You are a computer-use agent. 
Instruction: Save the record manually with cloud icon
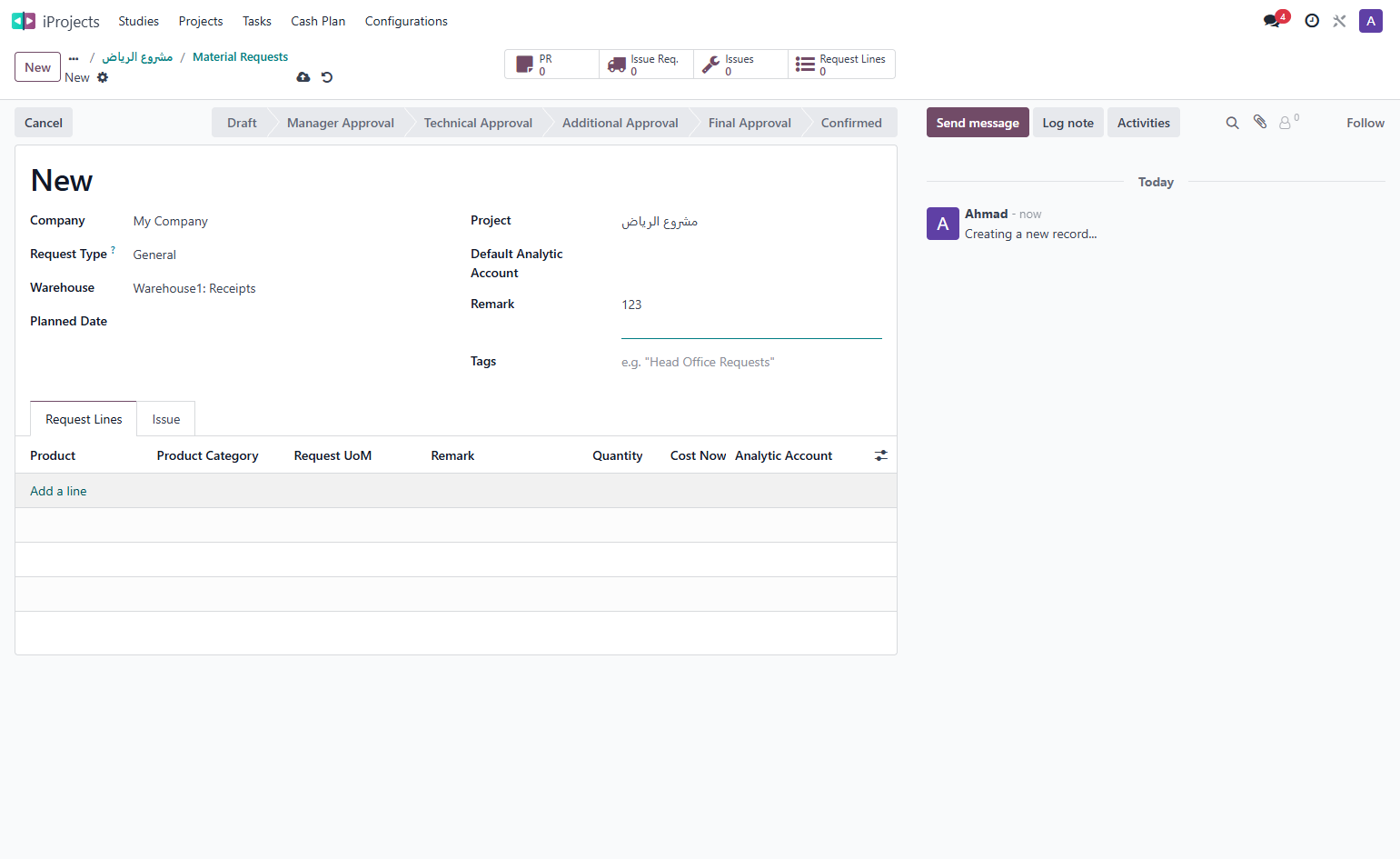click(303, 77)
